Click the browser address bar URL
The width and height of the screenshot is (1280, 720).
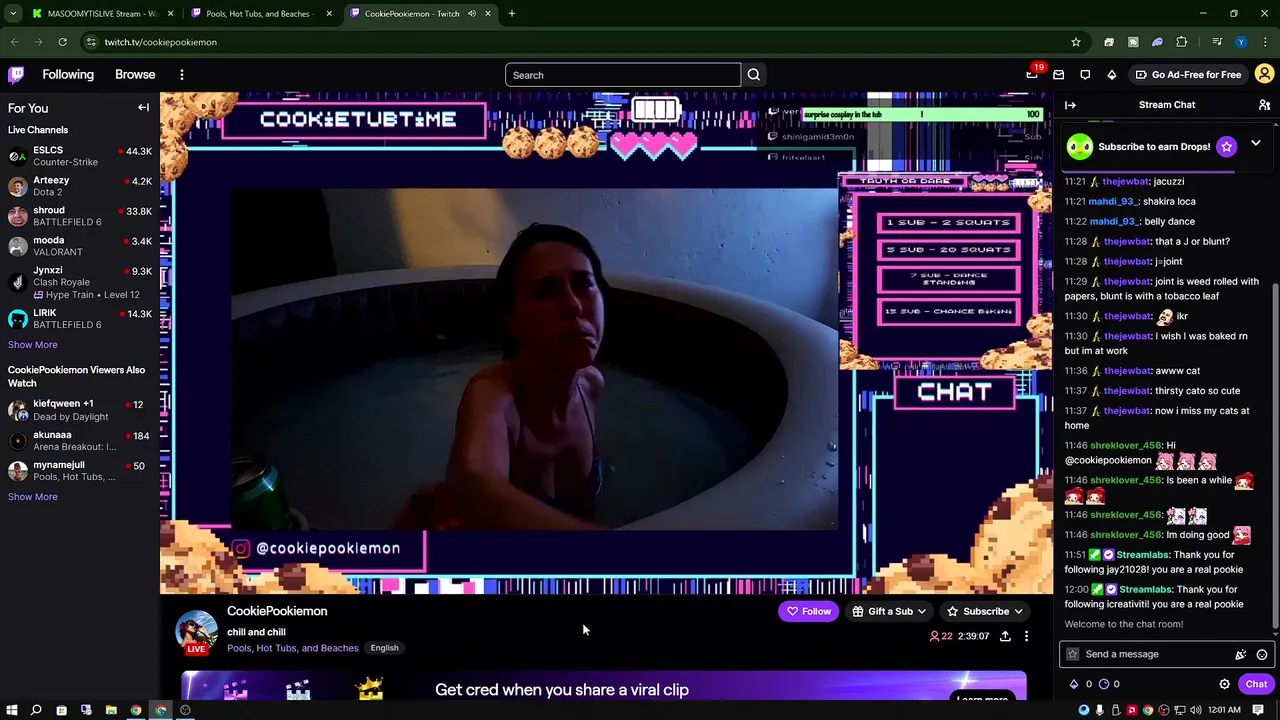tap(160, 42)
